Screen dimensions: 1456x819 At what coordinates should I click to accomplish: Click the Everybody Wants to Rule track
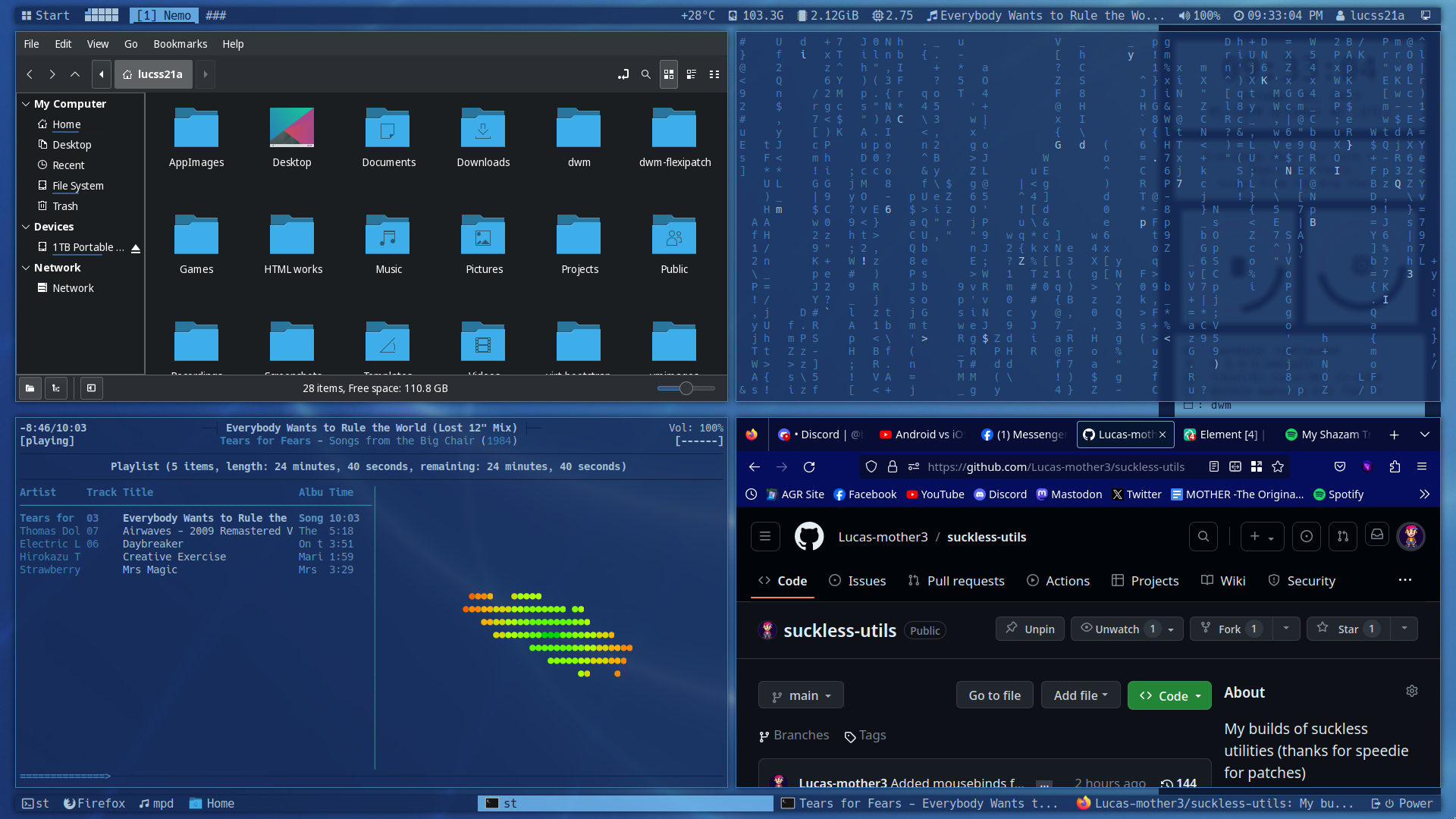[x=204, y=517]
